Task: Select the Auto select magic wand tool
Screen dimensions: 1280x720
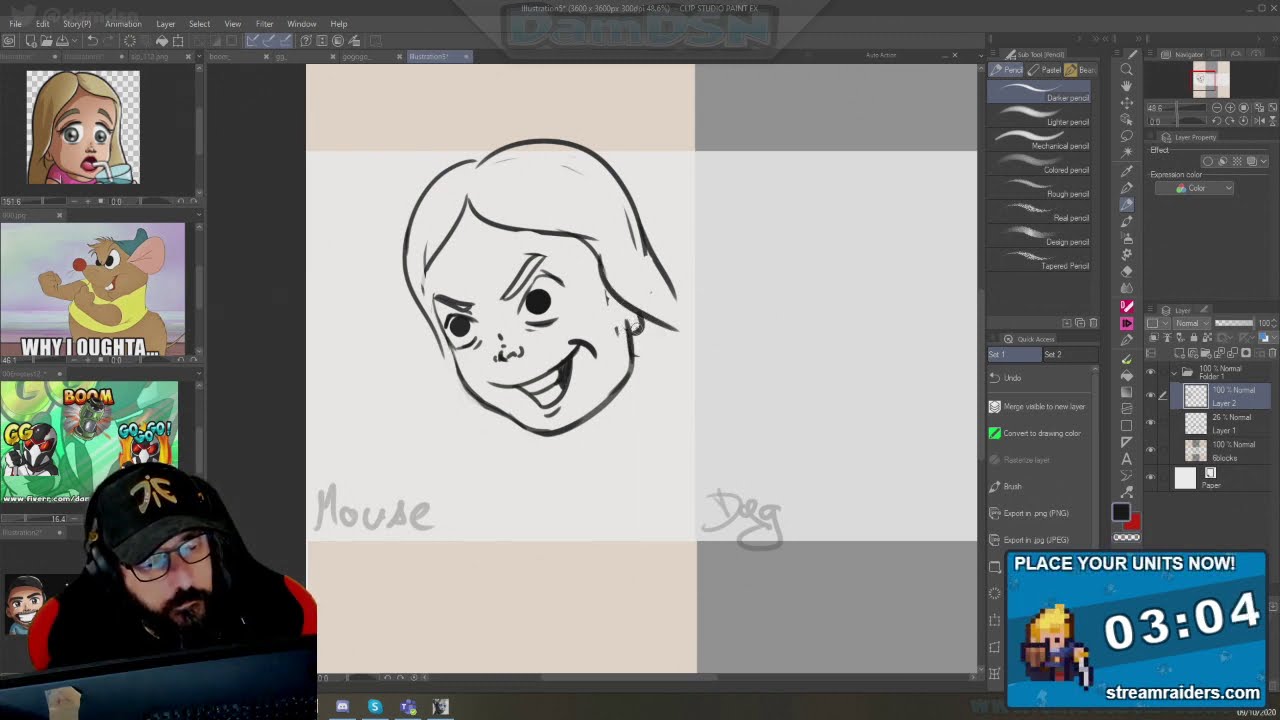Action: click(1126, 152)
